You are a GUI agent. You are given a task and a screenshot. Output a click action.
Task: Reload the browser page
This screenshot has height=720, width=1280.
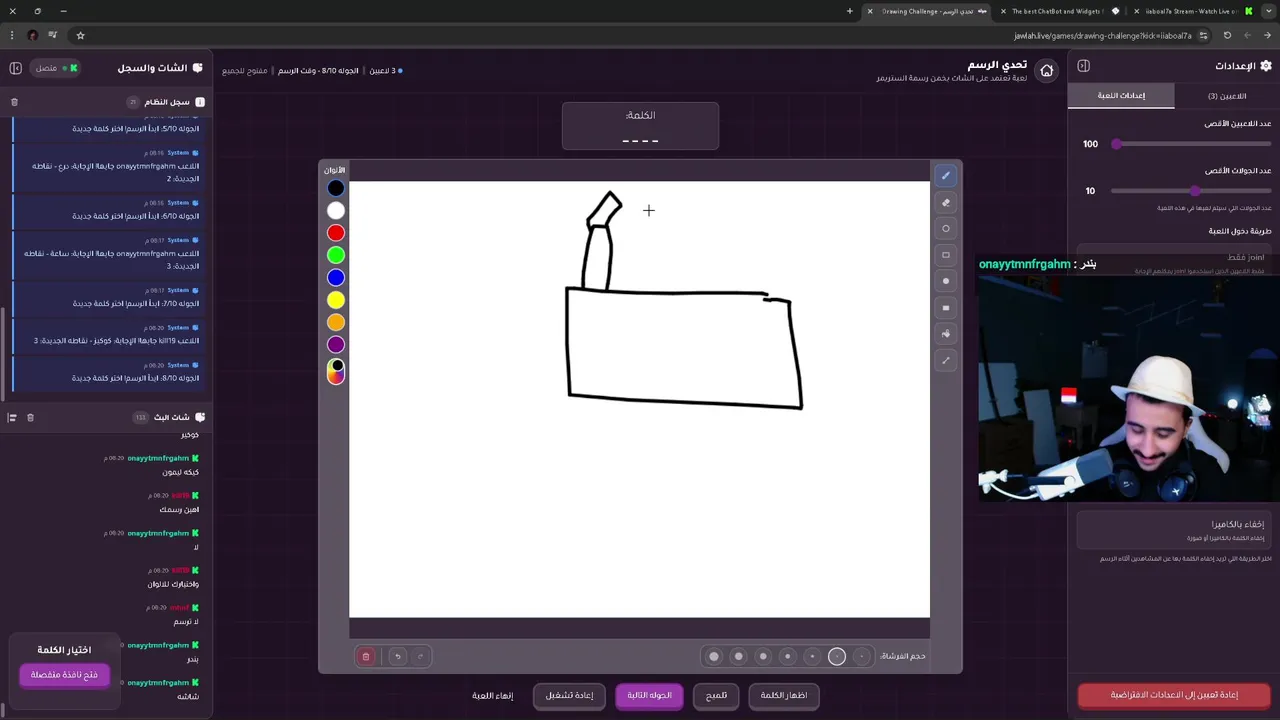coord(1227,35)
